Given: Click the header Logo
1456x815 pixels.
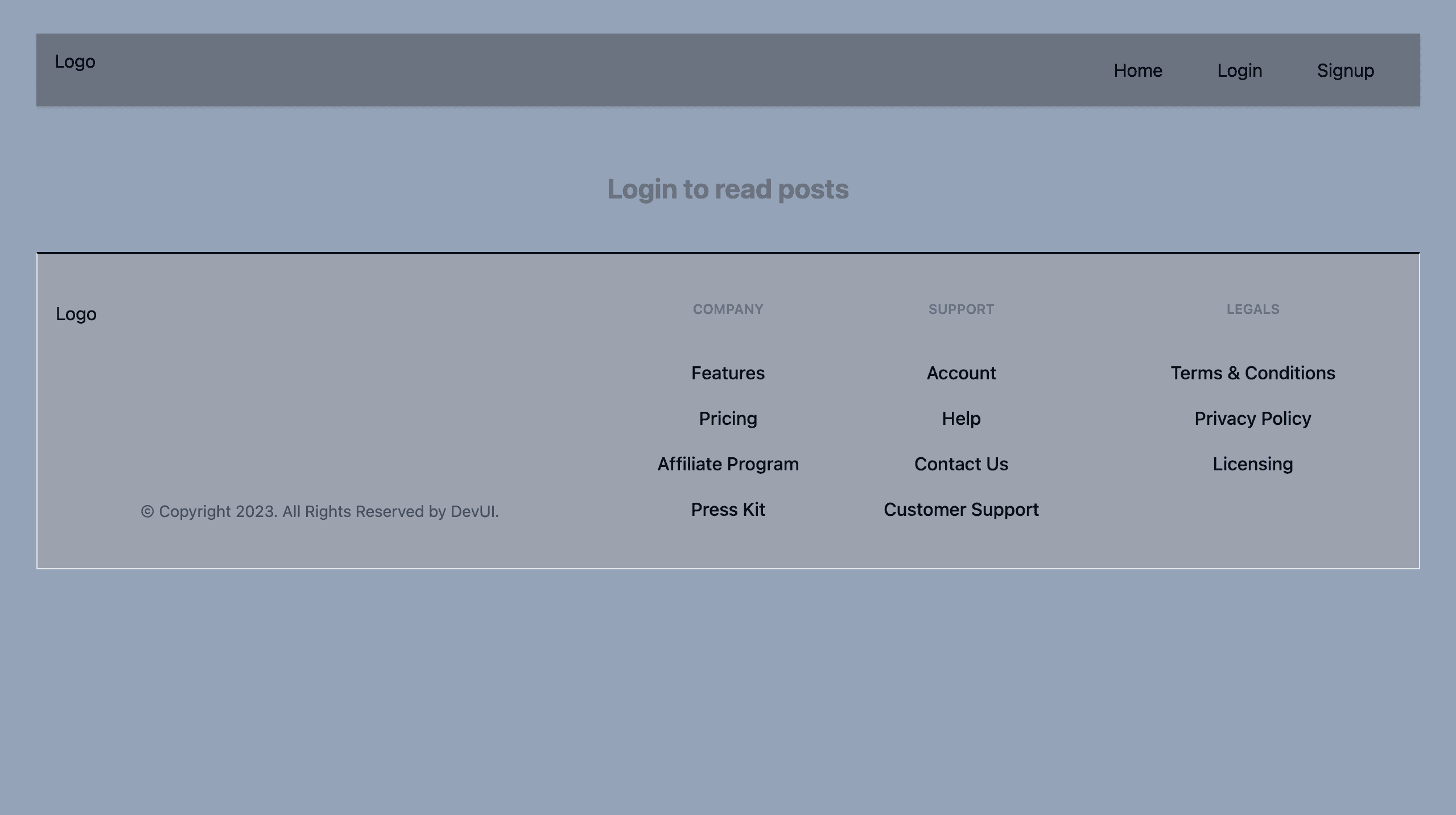Looking at the screenshot, I should point(75,61).
